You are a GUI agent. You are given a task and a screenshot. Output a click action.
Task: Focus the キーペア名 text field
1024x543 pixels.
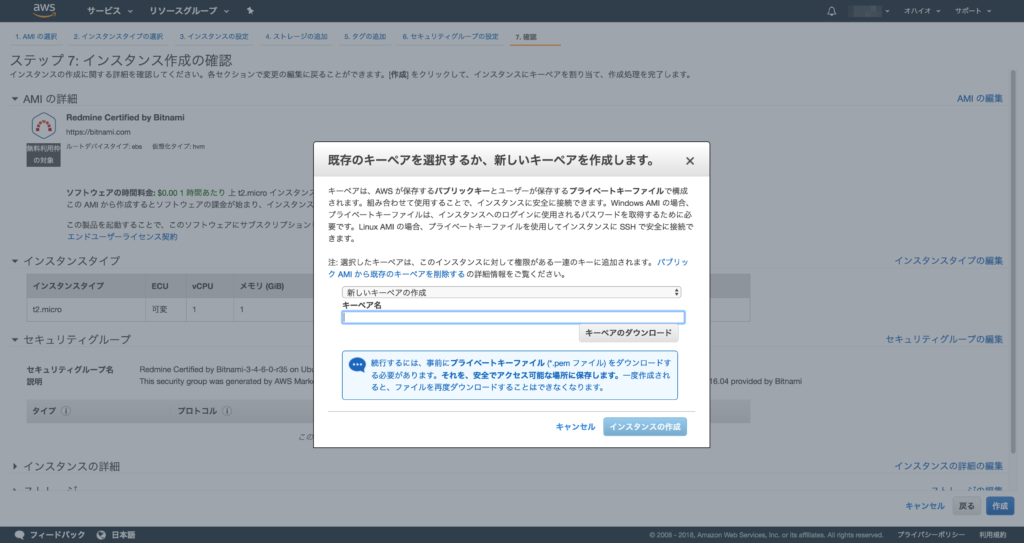[513, 317]
